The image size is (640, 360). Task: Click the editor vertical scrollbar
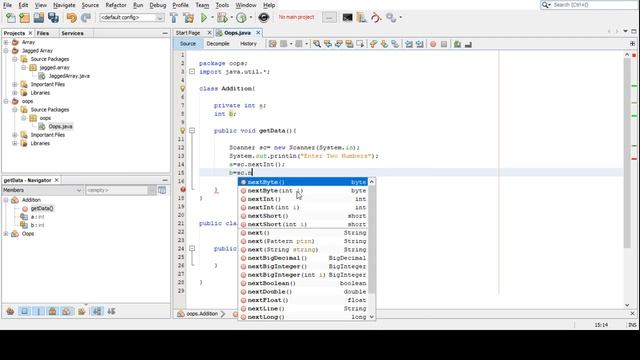point(627,153)
